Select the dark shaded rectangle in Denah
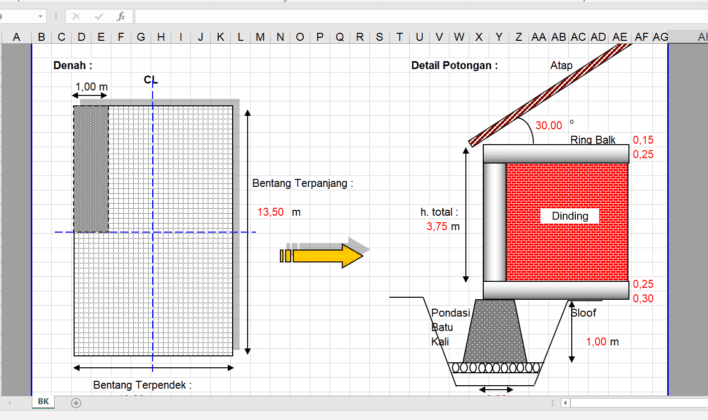 [90, 168]
